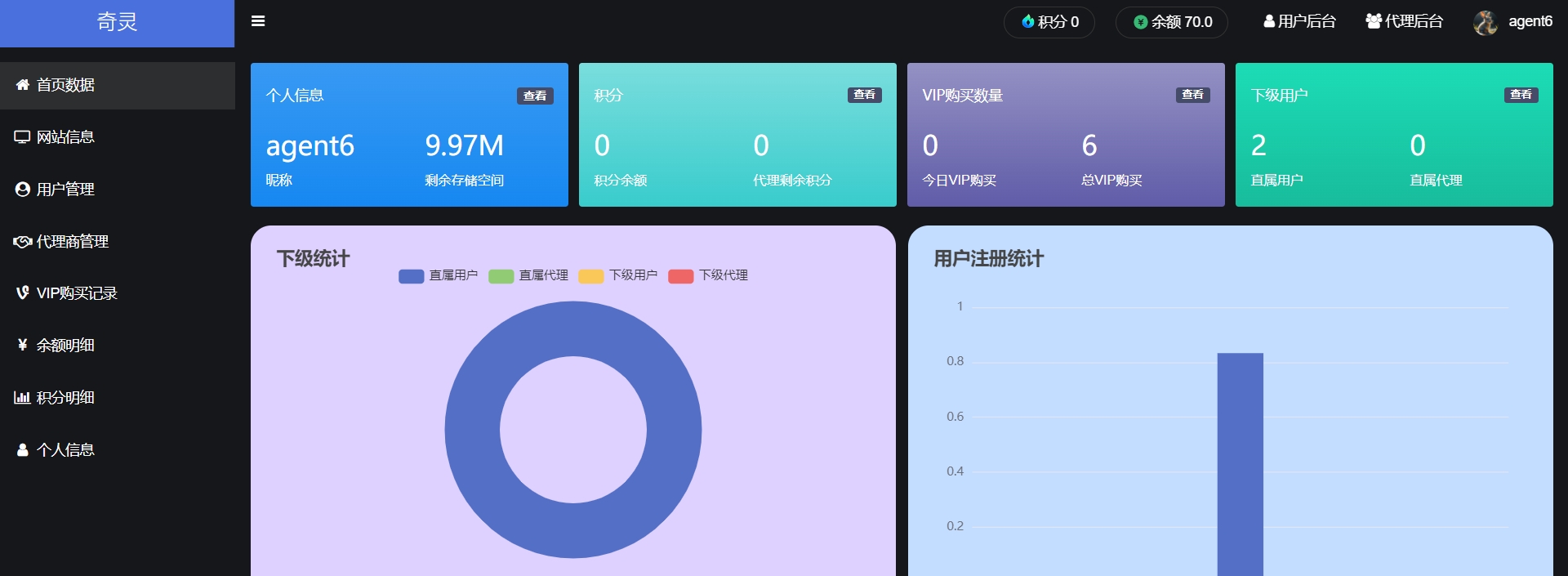Click the green yen icon in 余额 badge
This screenshot has height=576, width=1568.
point(1141,22)
